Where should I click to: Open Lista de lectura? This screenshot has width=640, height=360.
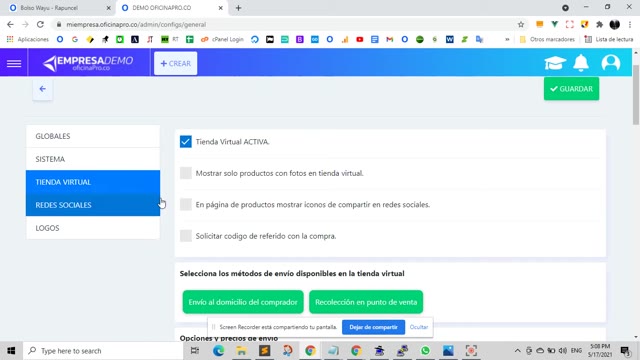pyautogui.click(x=609, y=39)
